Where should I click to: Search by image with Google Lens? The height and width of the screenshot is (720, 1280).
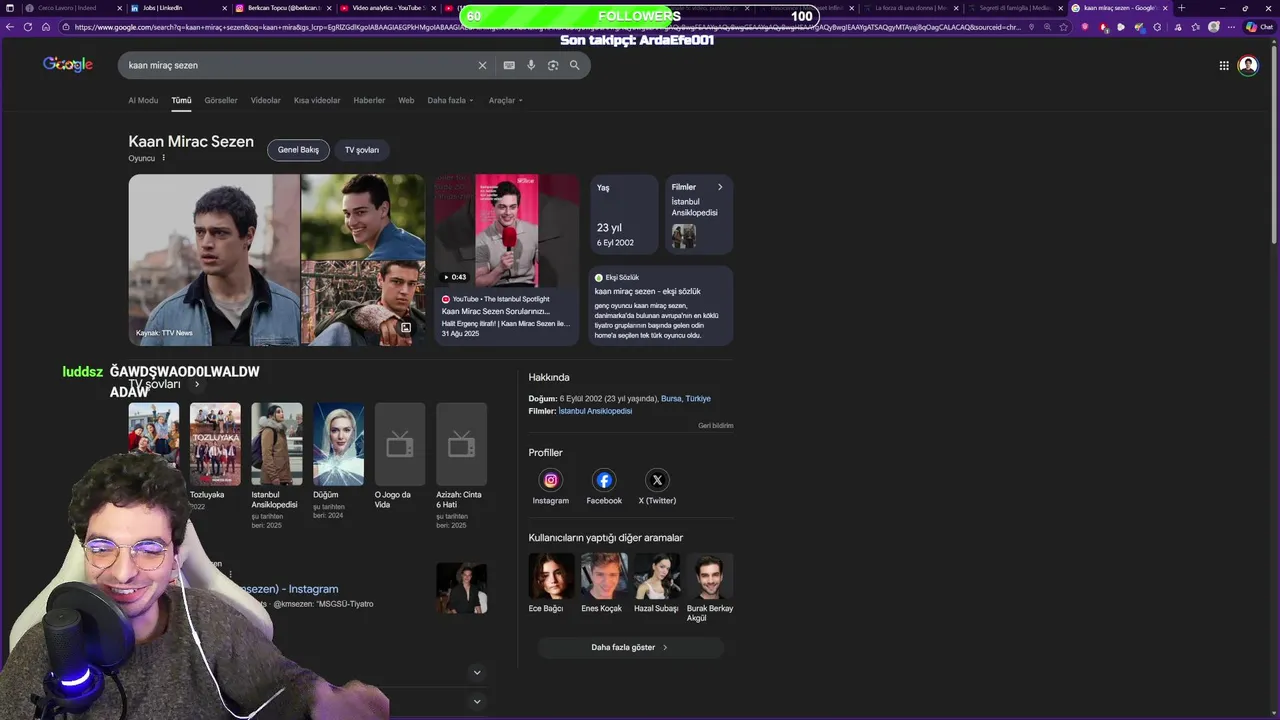tap(553, 65)
